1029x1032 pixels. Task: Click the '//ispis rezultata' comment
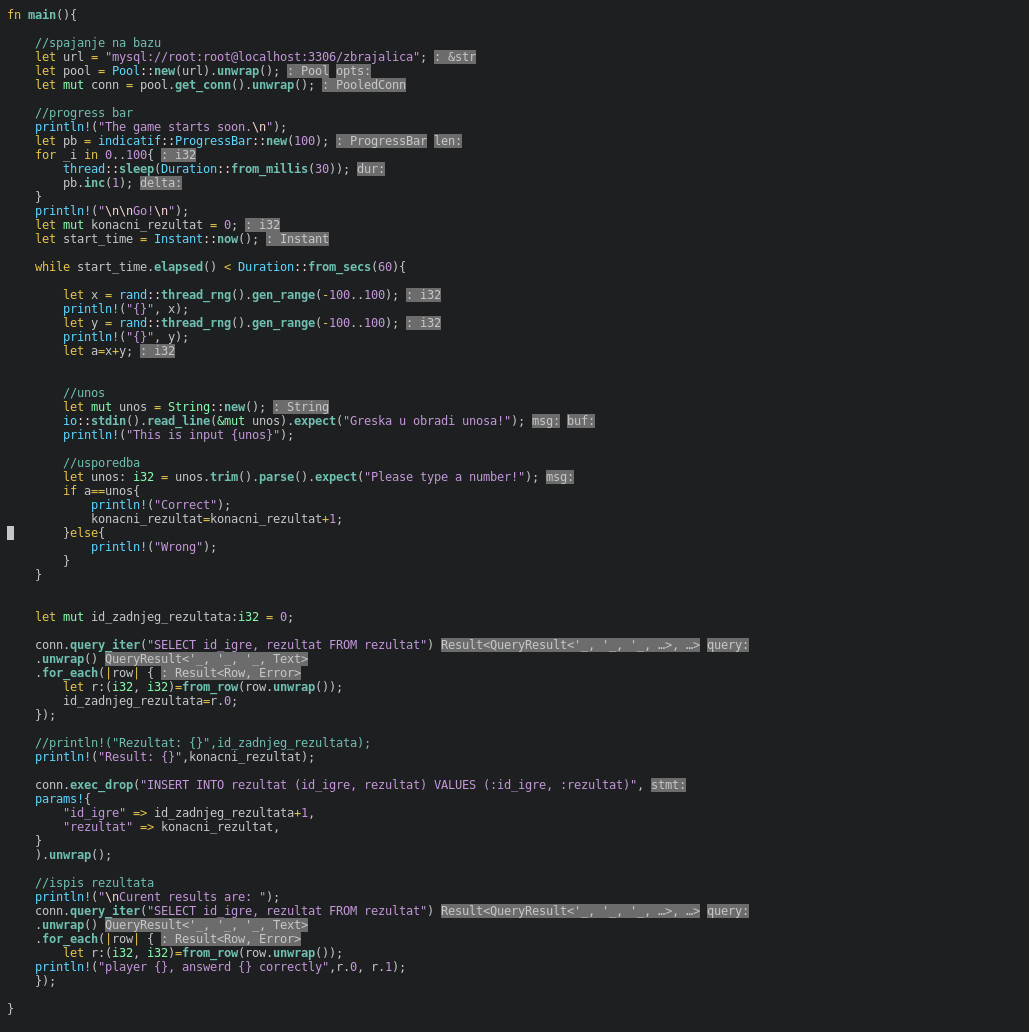tap(94, 883)
